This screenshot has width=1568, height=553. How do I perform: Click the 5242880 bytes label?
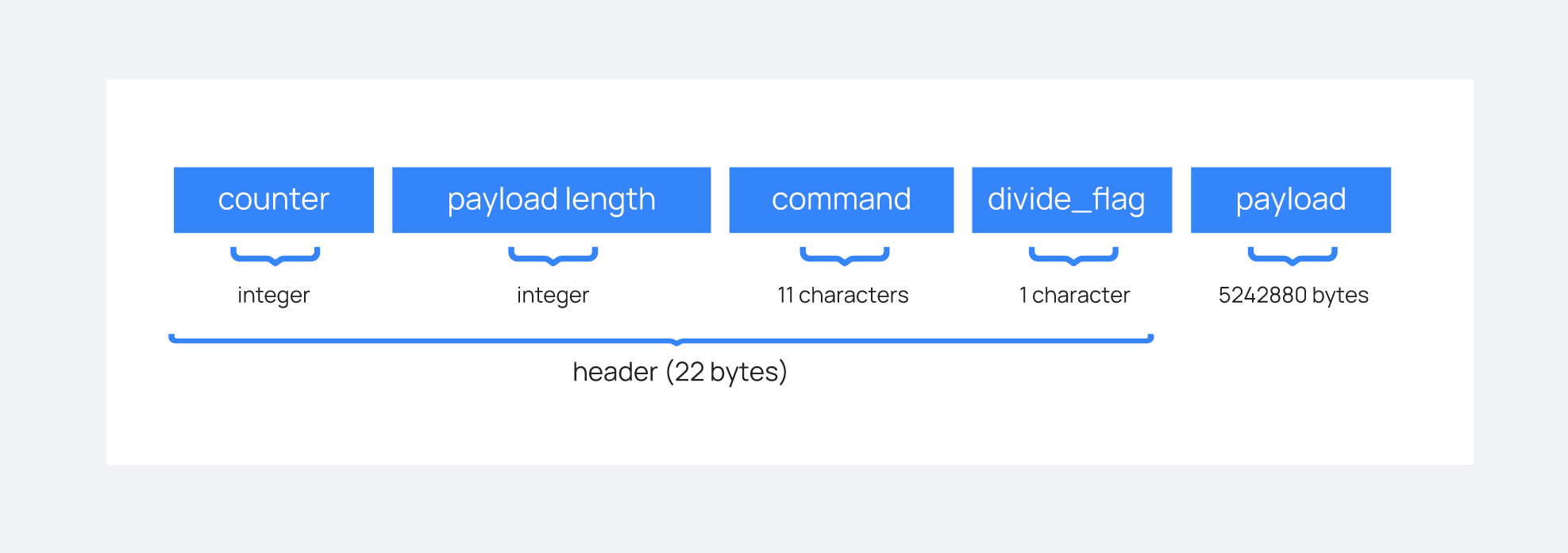(x=1293, y=296)
